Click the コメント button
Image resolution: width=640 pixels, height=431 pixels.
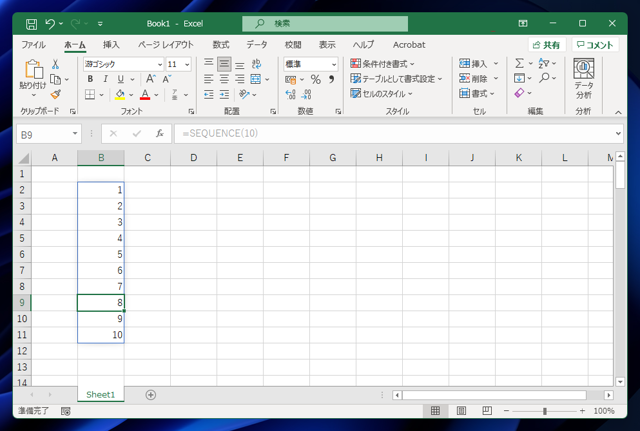pos(596,45)
